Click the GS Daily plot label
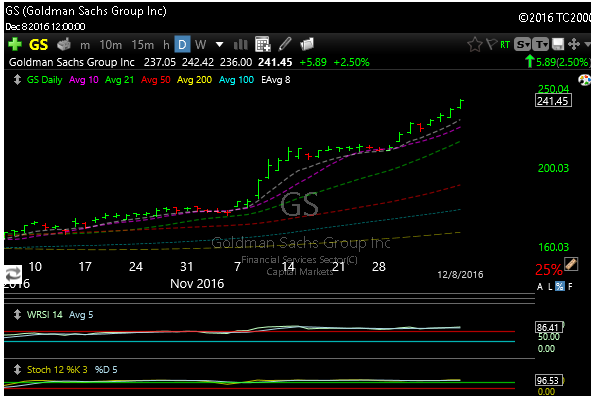Screen dimensions: 591x396 (x=44, y=80)
